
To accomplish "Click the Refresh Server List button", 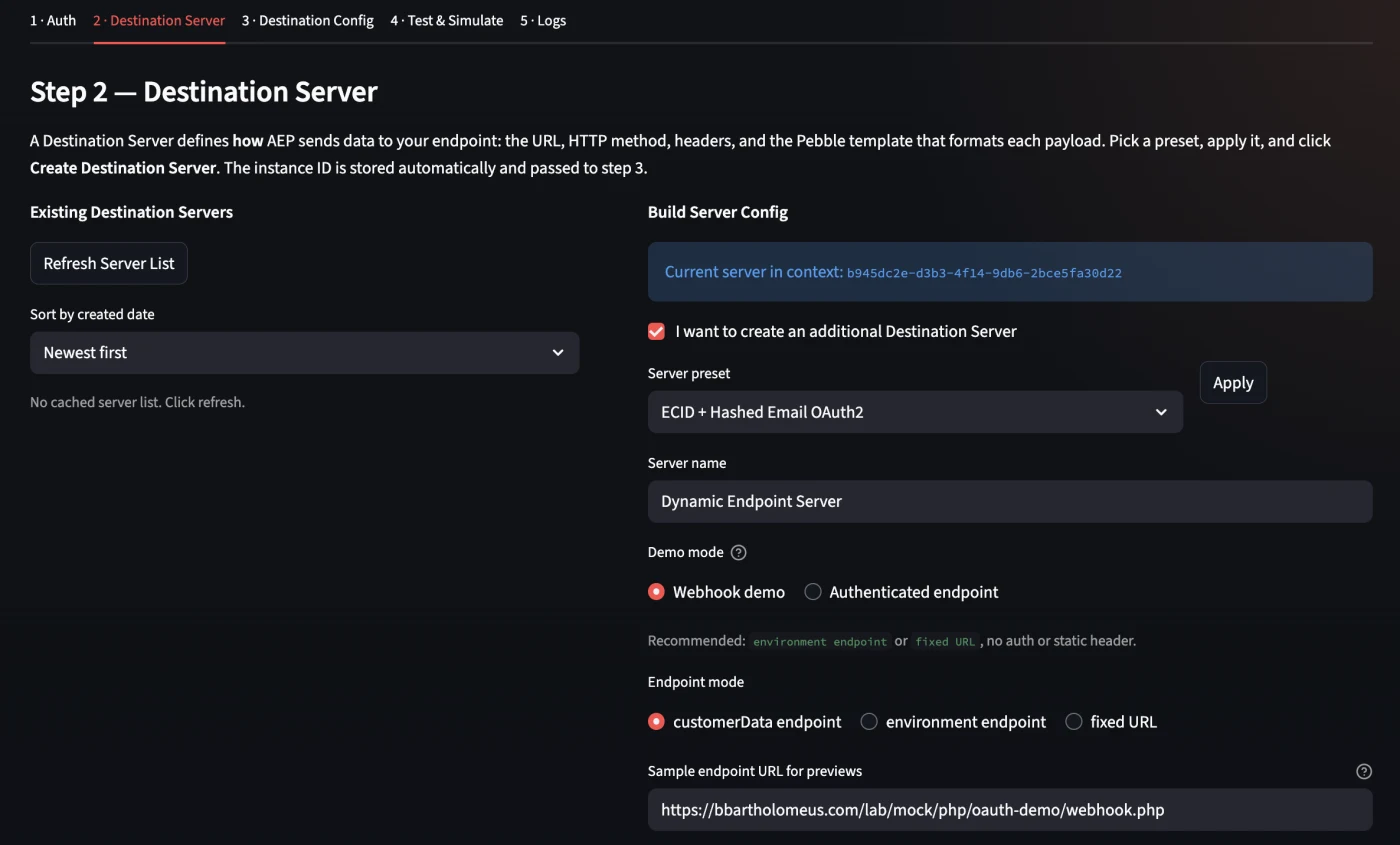I will pos(109,263).
